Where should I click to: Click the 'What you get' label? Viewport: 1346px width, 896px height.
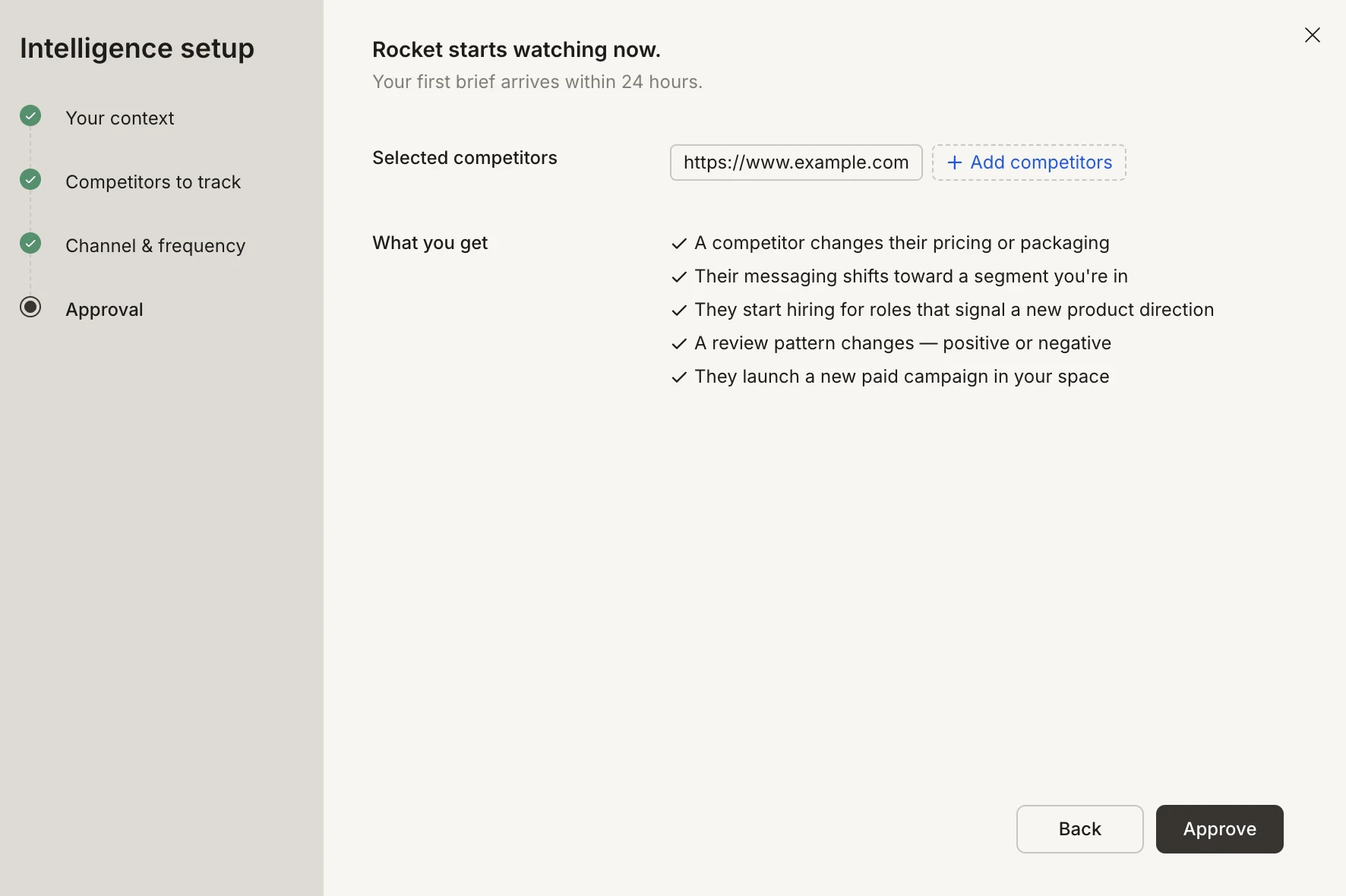click(430, 243)
